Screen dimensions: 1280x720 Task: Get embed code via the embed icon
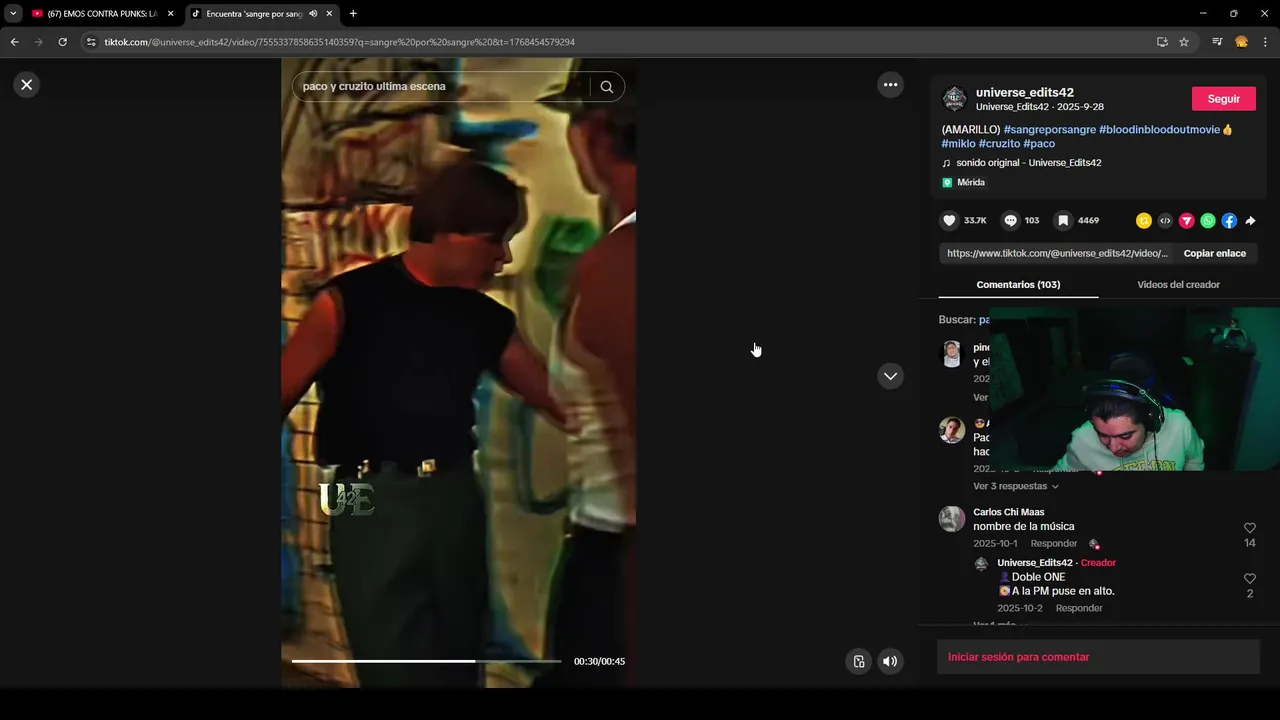tap(1165, 221)
